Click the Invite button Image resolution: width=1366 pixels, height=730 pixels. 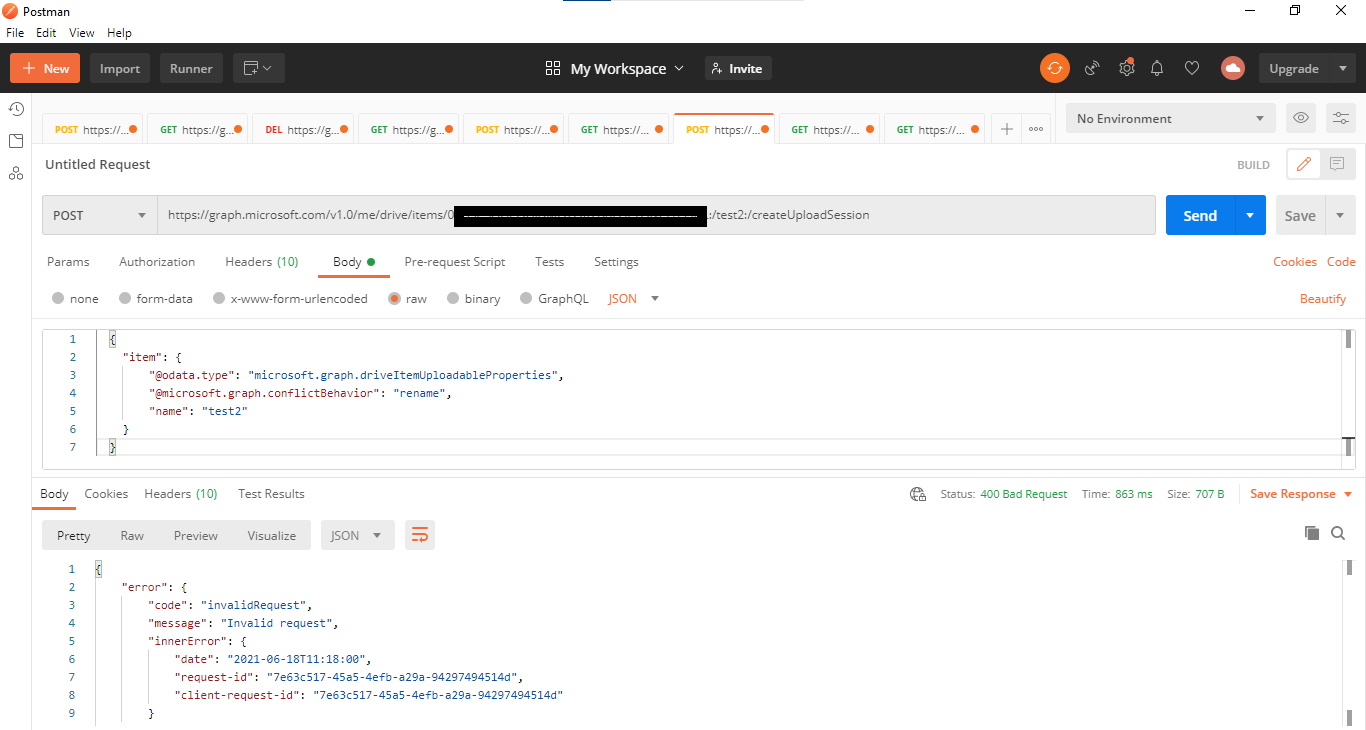[x=738, y=68]
